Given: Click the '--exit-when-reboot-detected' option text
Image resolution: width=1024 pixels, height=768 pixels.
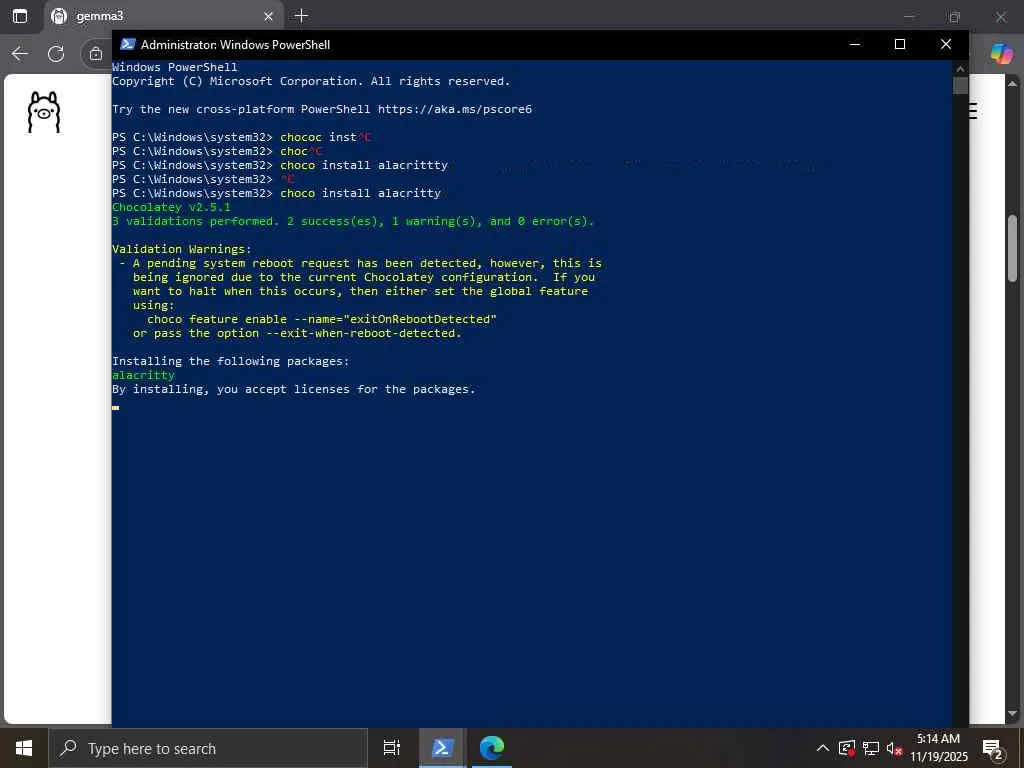Looking at the screenshot, I should [364, 333].
